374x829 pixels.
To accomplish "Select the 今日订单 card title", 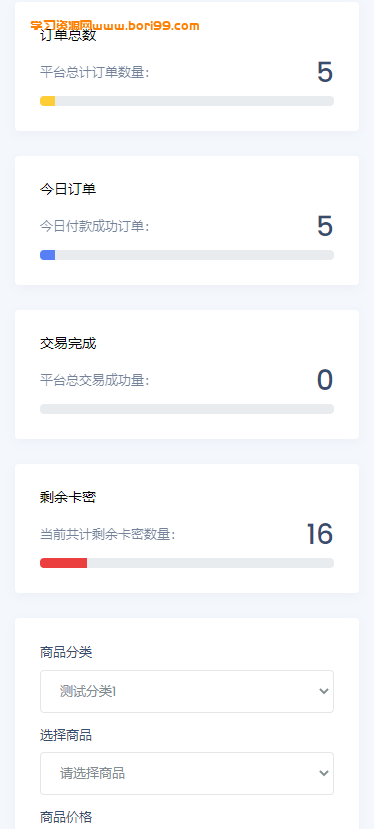I will click(68, 189).
